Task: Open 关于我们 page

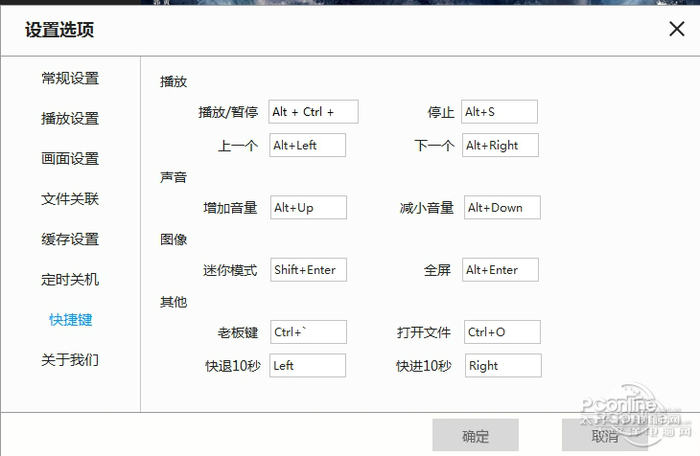Action: [70, 360]
